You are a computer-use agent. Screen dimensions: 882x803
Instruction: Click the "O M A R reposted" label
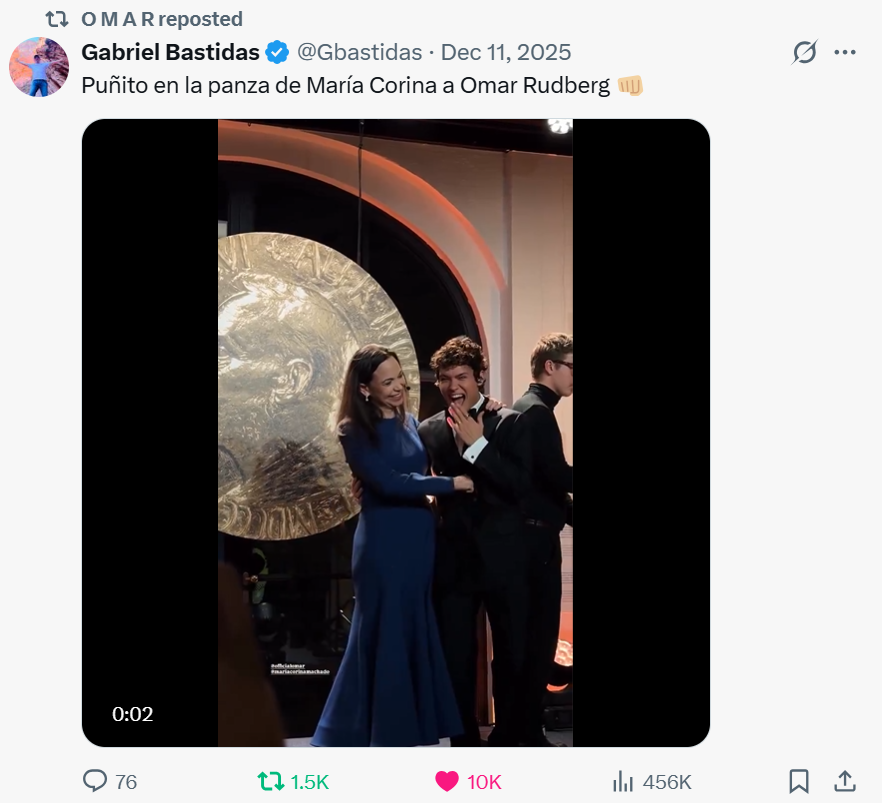click(161, 19)
